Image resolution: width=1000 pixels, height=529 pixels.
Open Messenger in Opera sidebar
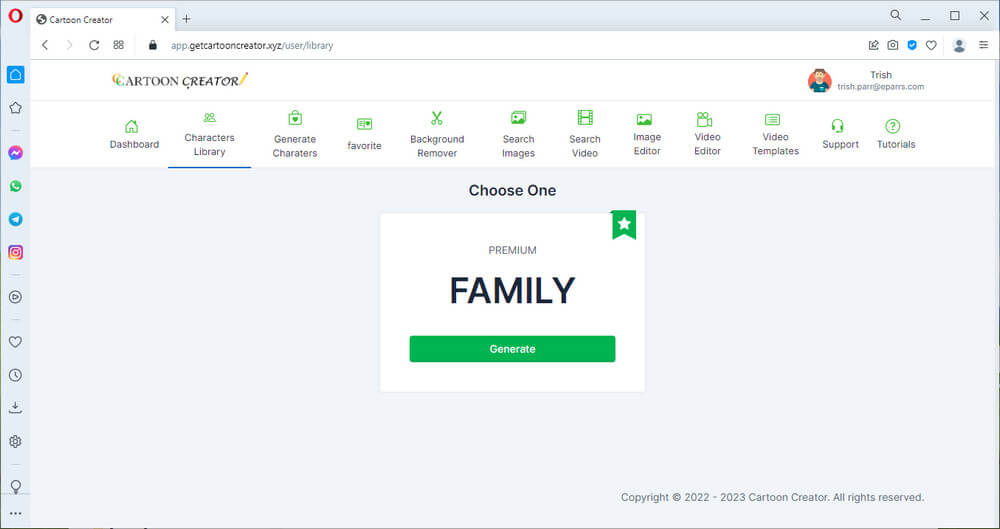click(x=16, y=153)
